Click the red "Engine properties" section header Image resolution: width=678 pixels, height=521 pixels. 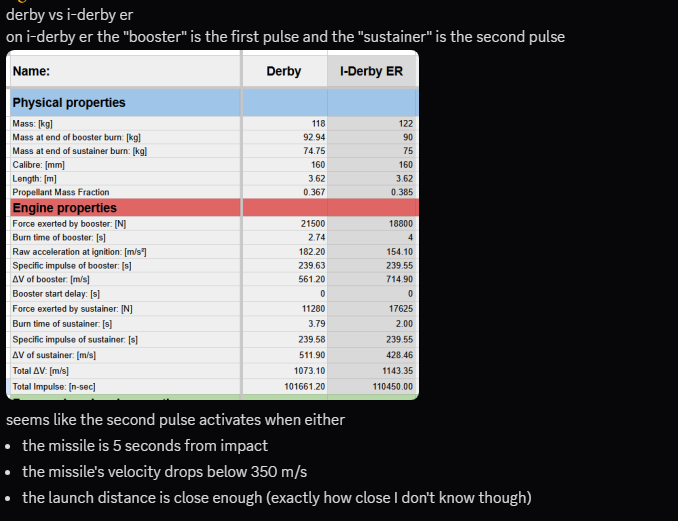(64, 208)
